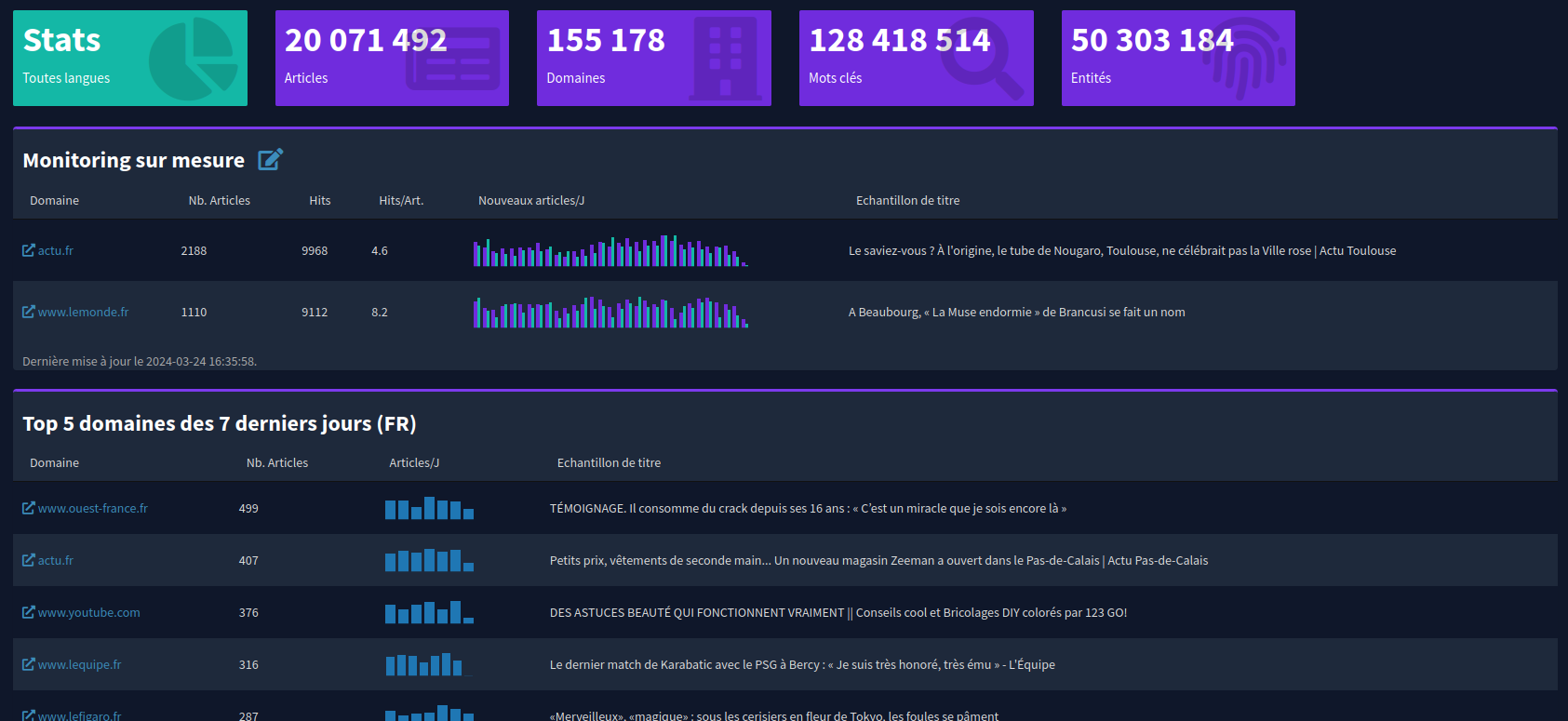Click actu.fr new articles bar chart
1568x721 pixels.
[x=610, y=251]
